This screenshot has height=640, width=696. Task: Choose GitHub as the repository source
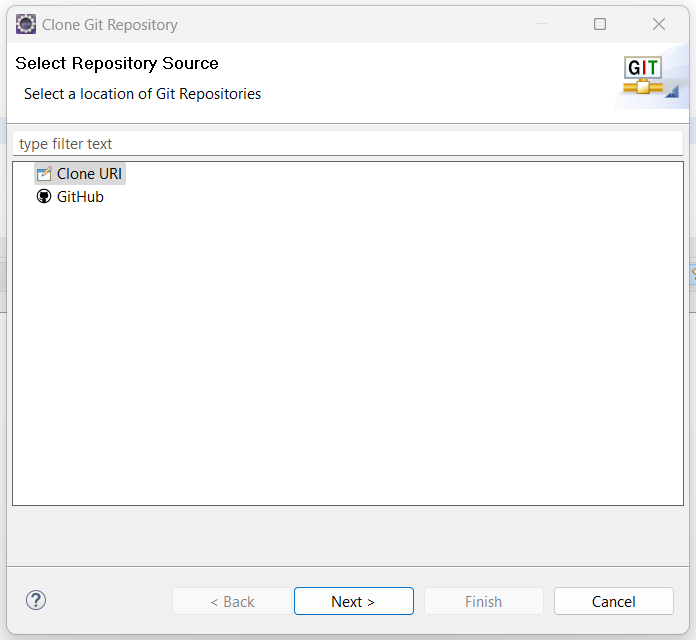pyautogui.click(x=80, y=197)
